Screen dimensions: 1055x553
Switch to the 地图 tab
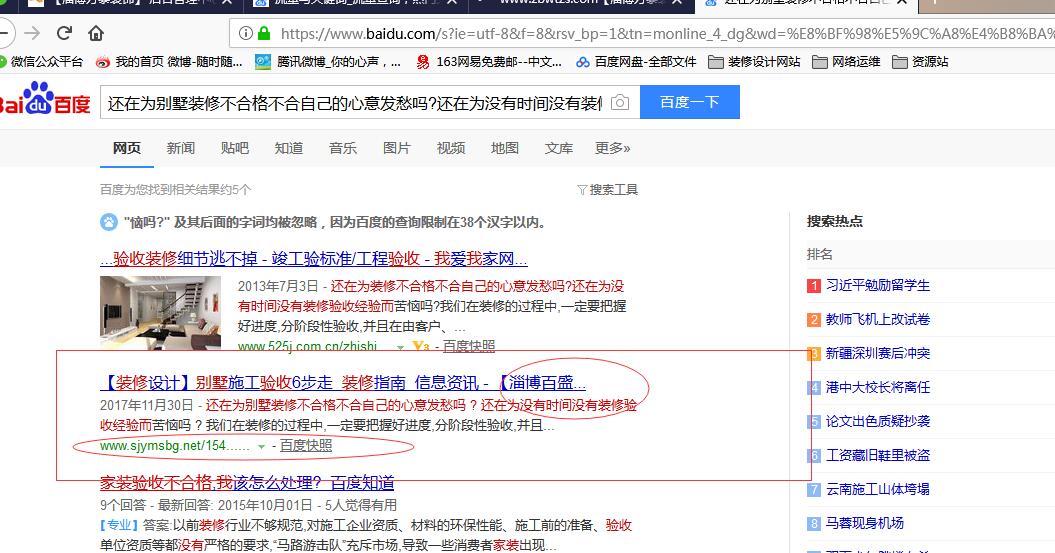pos(505,148)
